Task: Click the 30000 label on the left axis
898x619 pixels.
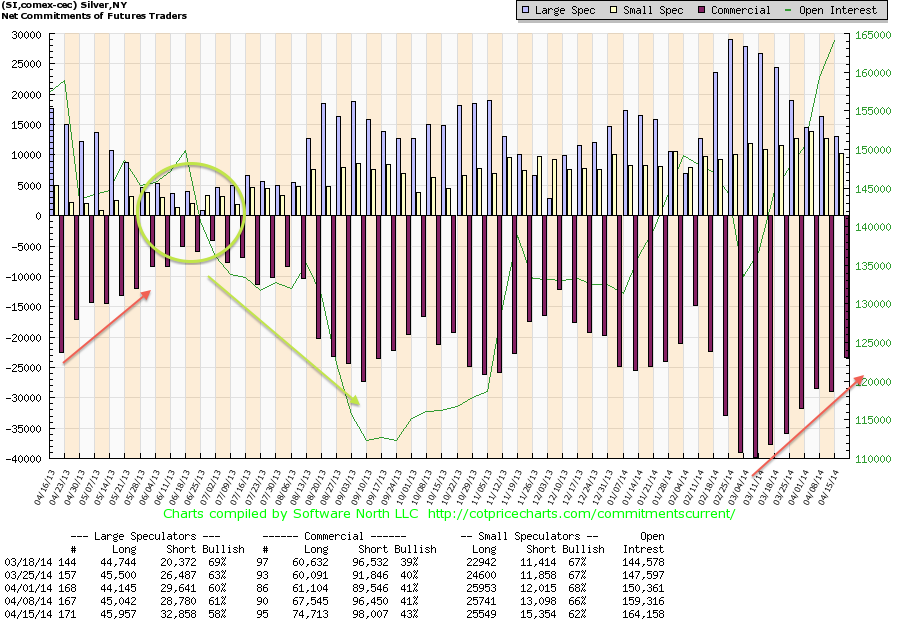Action: click(x=26, y=35)
